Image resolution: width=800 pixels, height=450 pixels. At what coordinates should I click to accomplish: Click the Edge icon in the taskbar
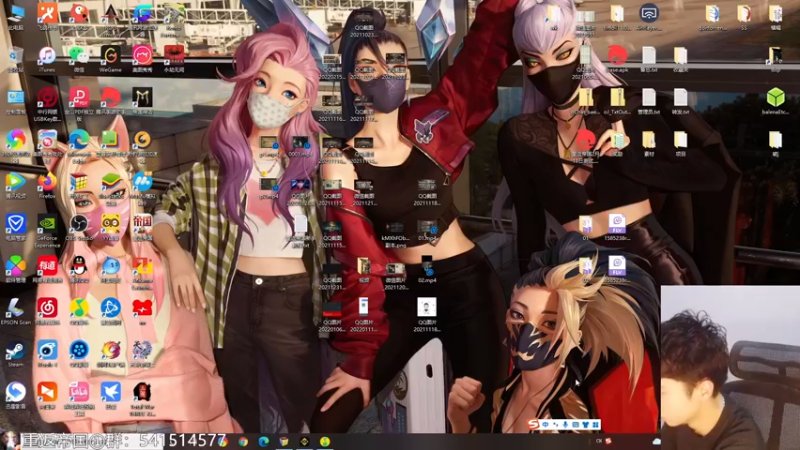[263, 442]
